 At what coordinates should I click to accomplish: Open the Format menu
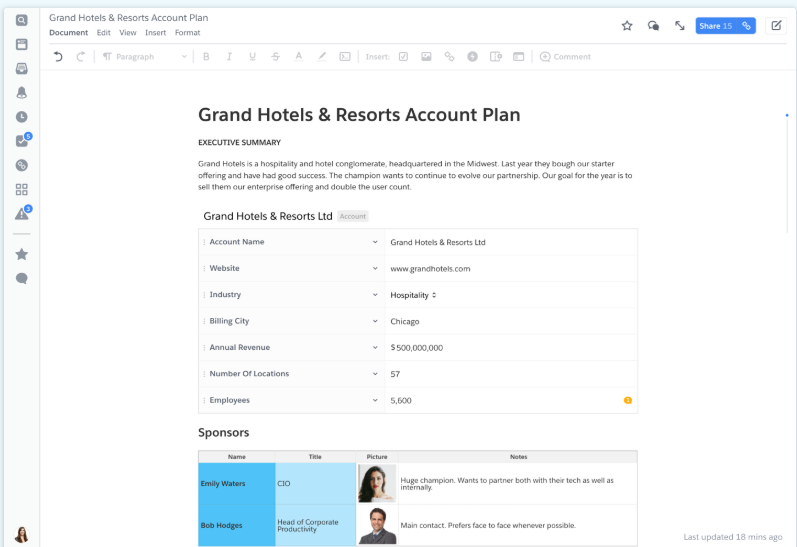click(188, 33)
